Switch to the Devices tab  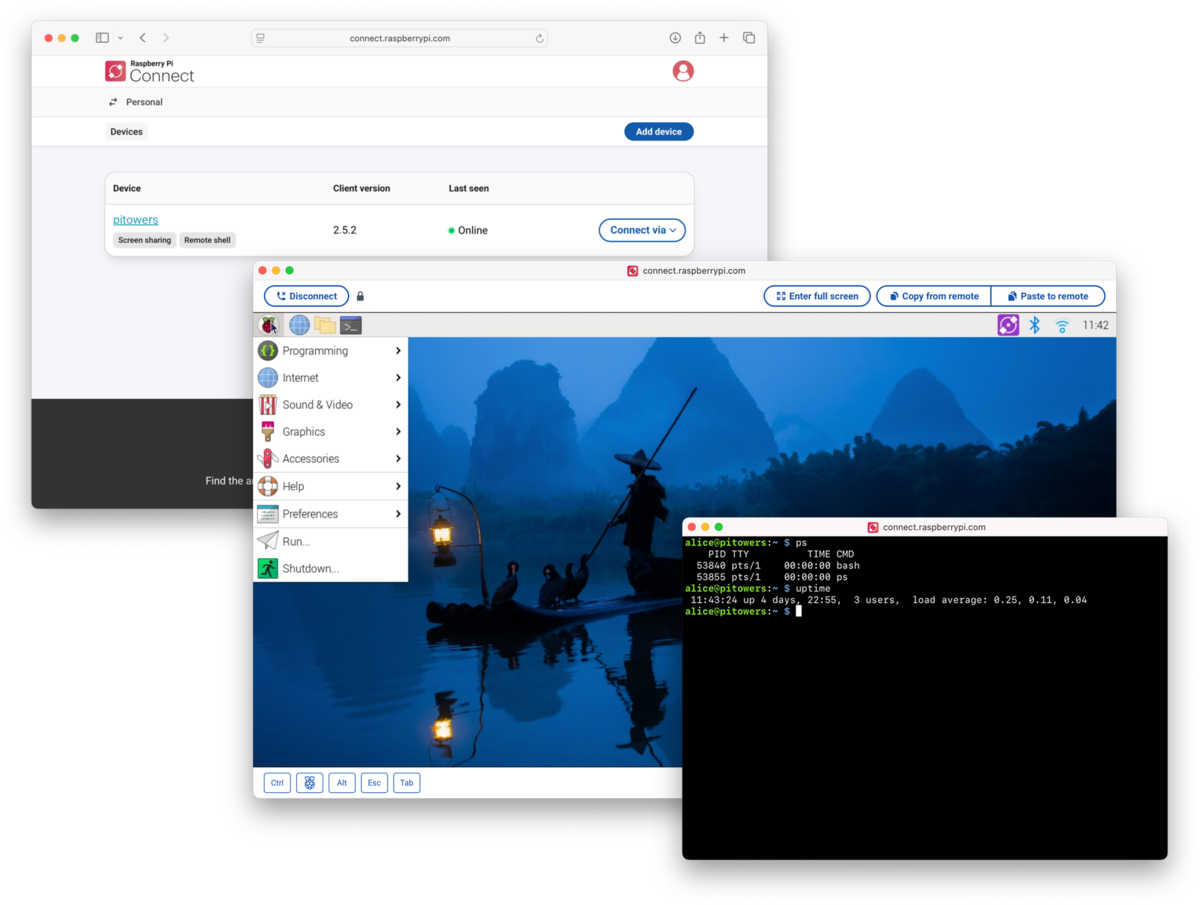tap(126, 132)
